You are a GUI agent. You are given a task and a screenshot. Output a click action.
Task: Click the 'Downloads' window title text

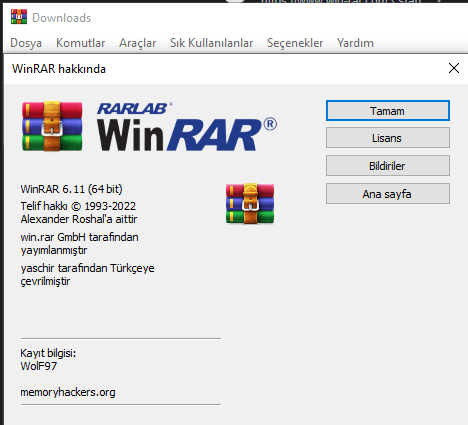point(61,18)
